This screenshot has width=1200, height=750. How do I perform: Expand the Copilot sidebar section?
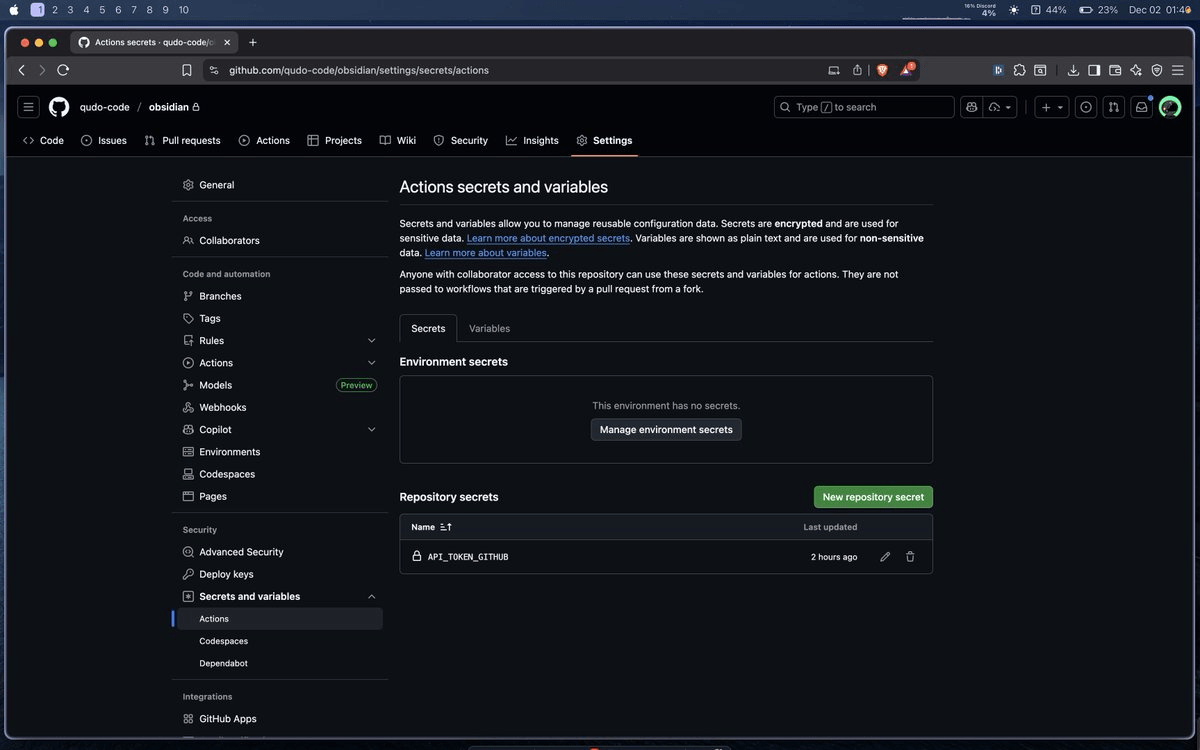tap(371, 430)
